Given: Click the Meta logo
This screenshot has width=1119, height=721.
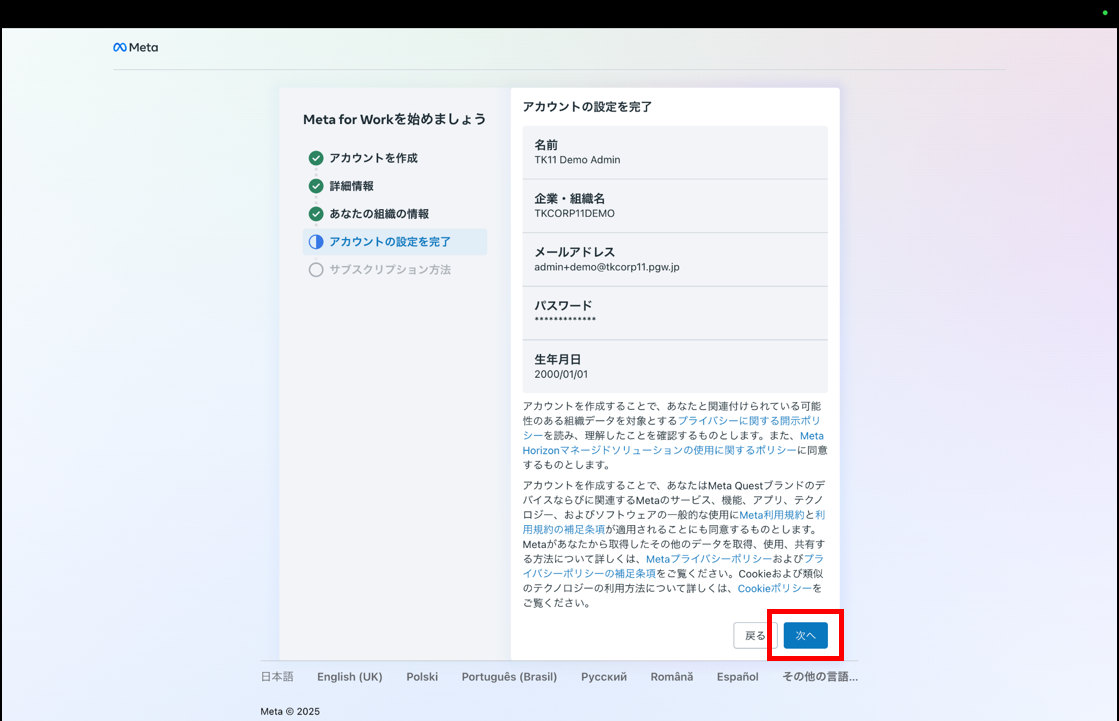Looking at the screenshot, I should (x=136, y=47).
